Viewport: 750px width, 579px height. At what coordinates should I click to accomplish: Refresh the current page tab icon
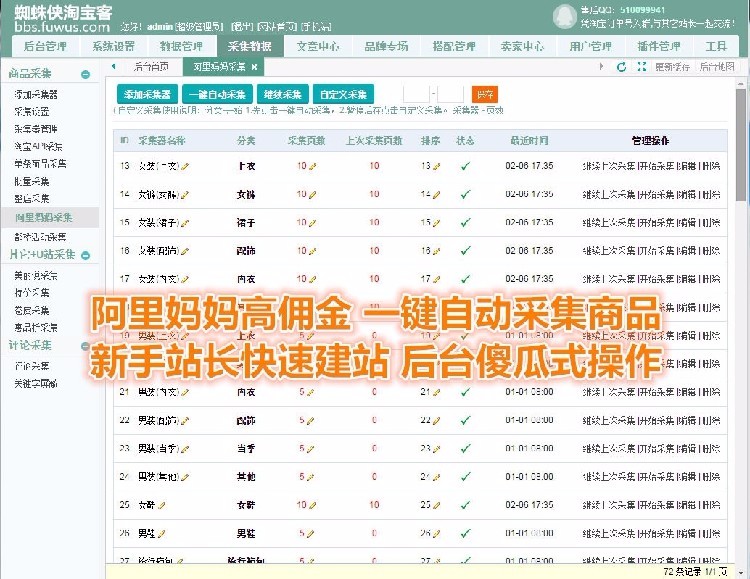point(621,67)
